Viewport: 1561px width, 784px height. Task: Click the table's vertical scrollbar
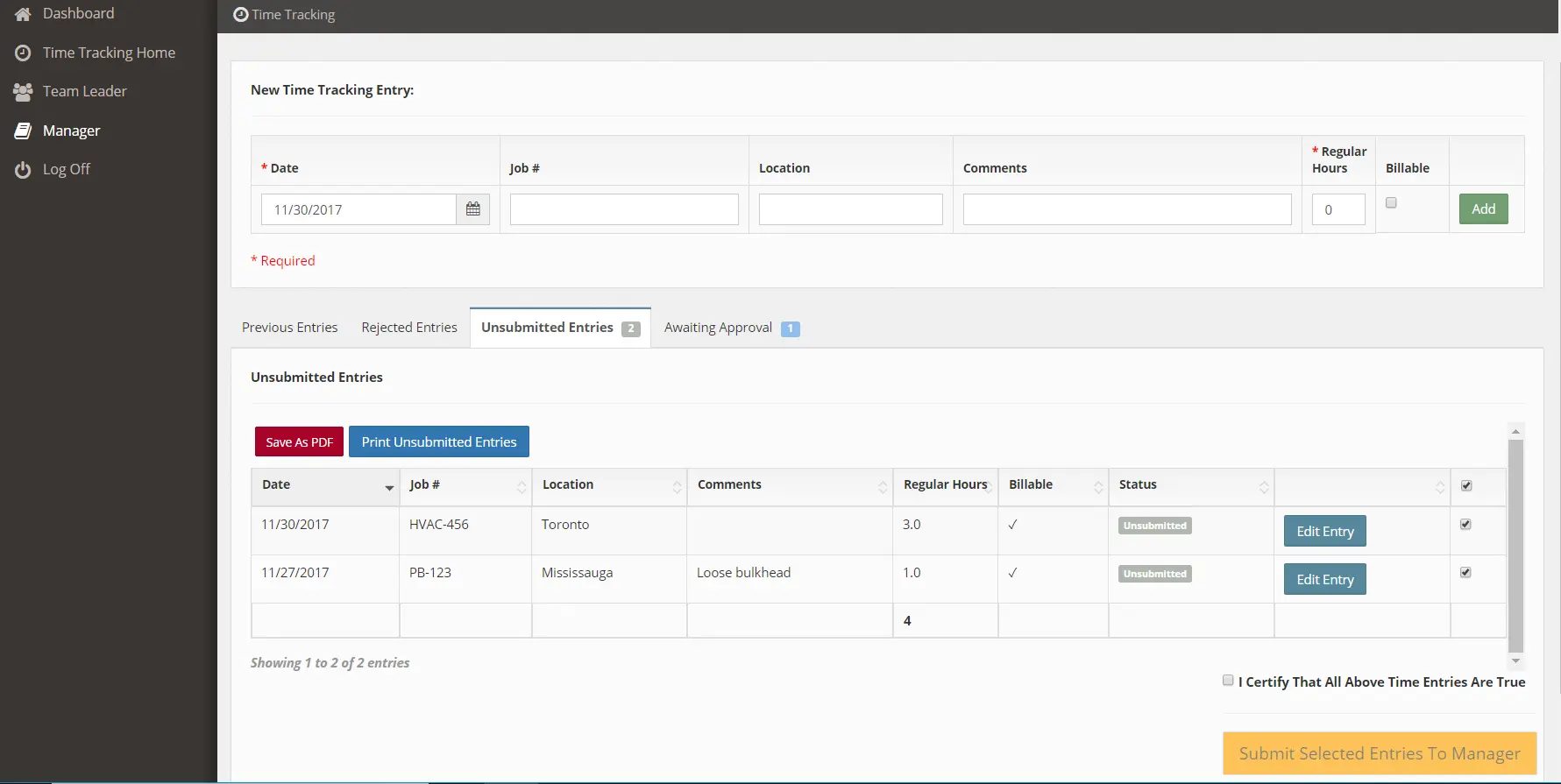(1515, 543)
